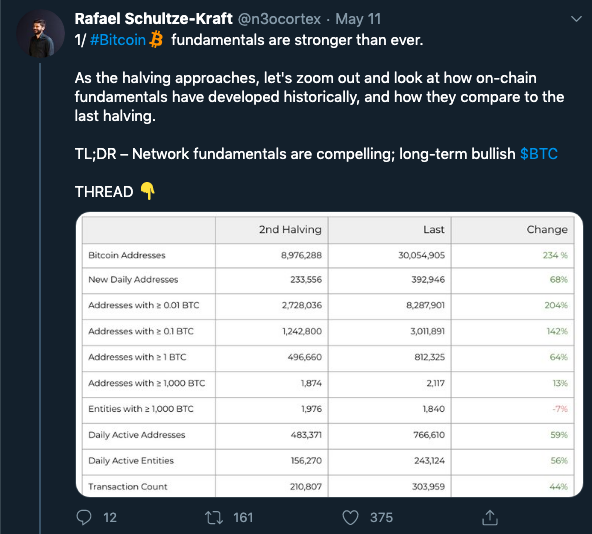Open the fundamentals table image

(329, 355)
